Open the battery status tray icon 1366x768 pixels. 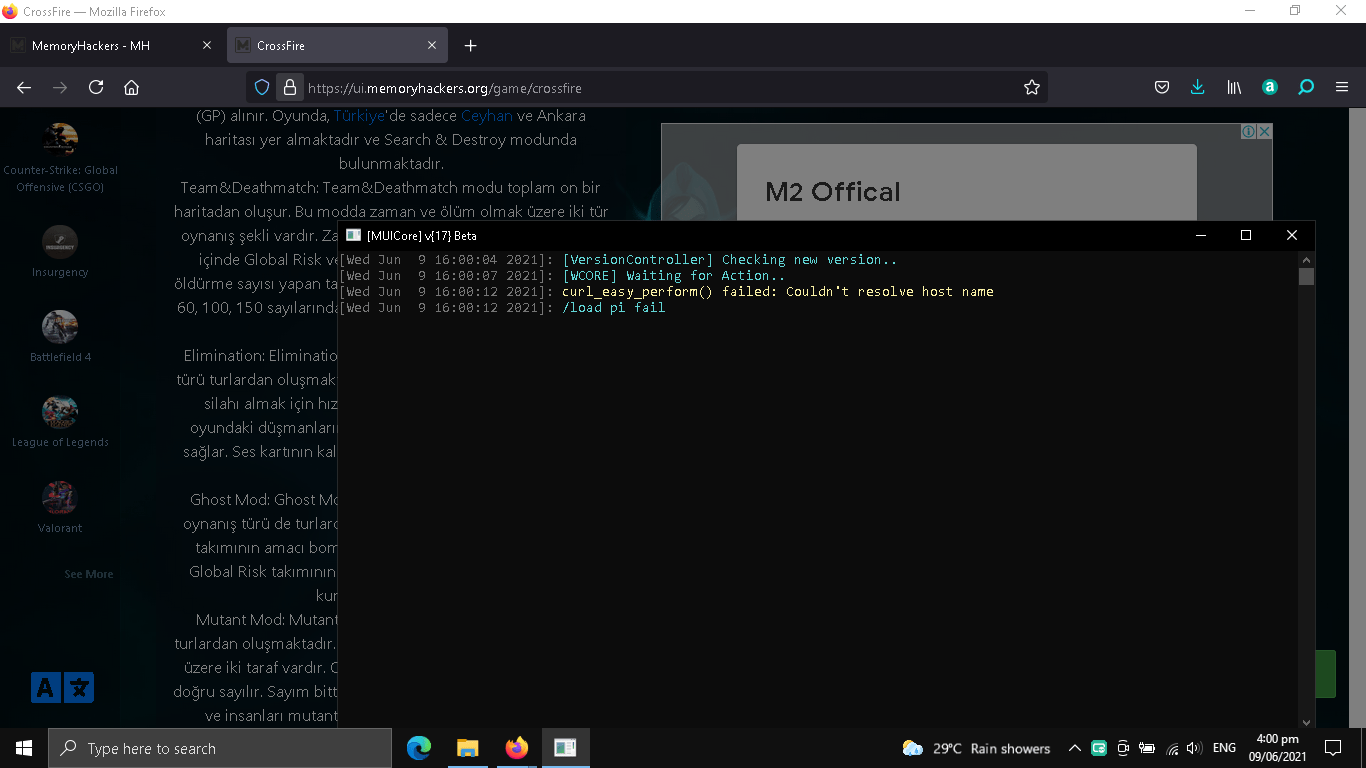1147,748
